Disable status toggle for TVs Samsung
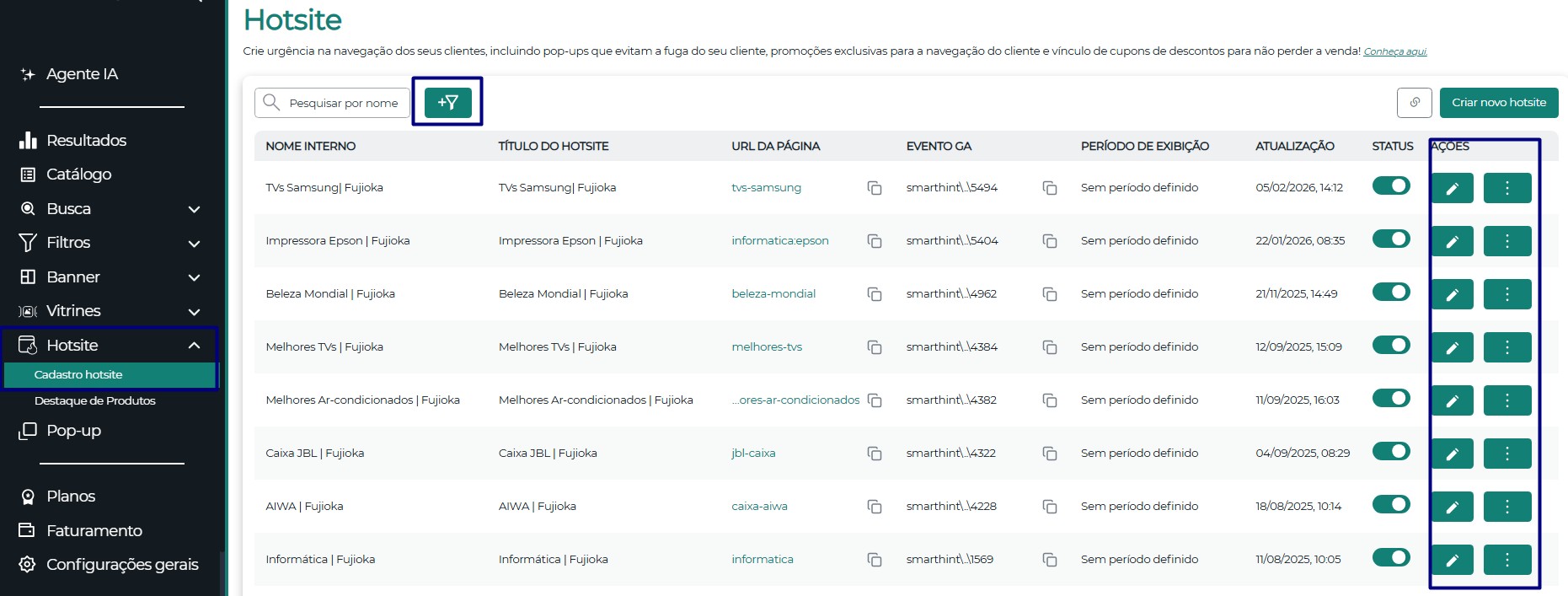This screenshot has width=1568, height=596. tap(1391, 185)
